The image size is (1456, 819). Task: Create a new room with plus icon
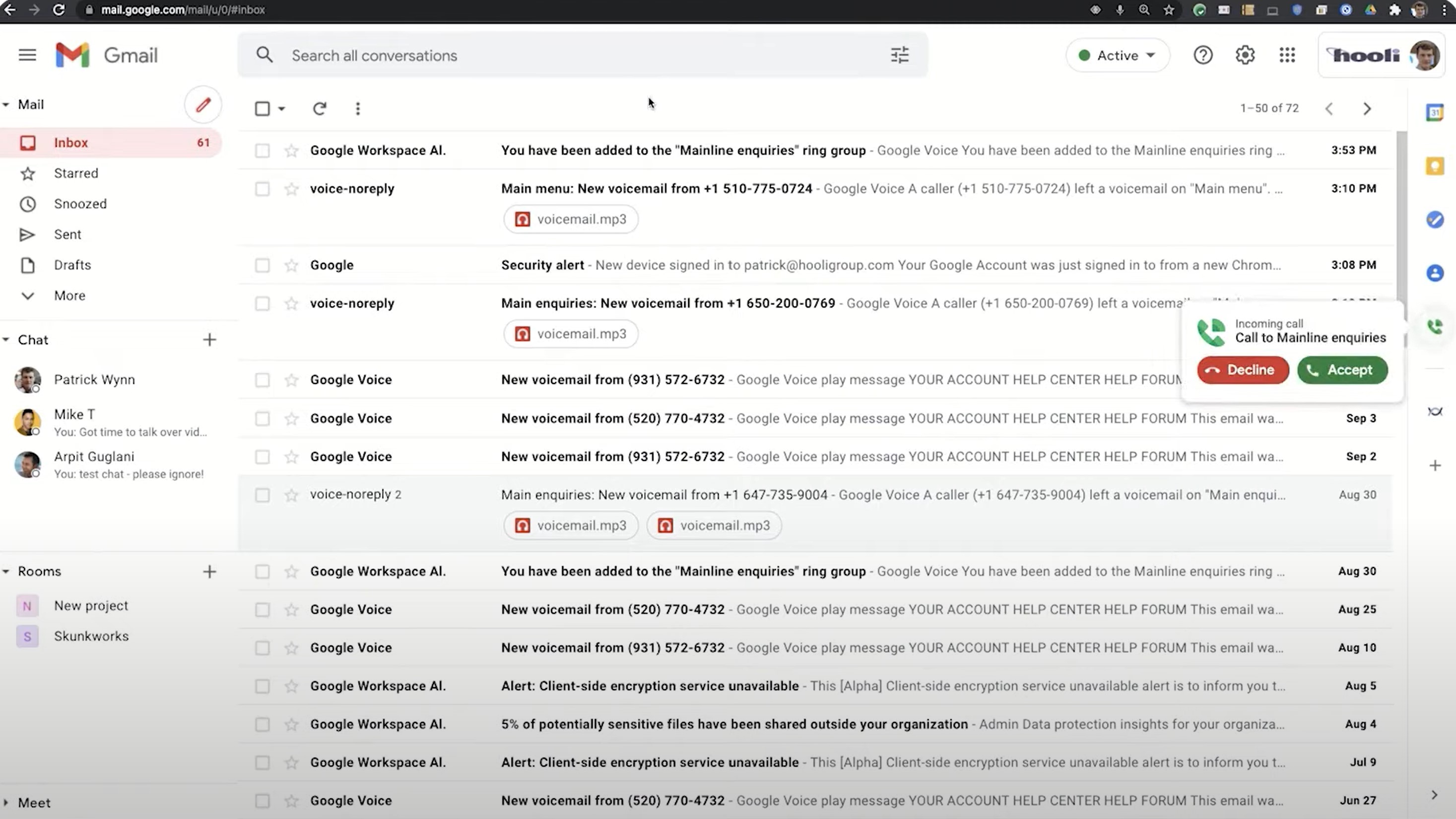209,571
